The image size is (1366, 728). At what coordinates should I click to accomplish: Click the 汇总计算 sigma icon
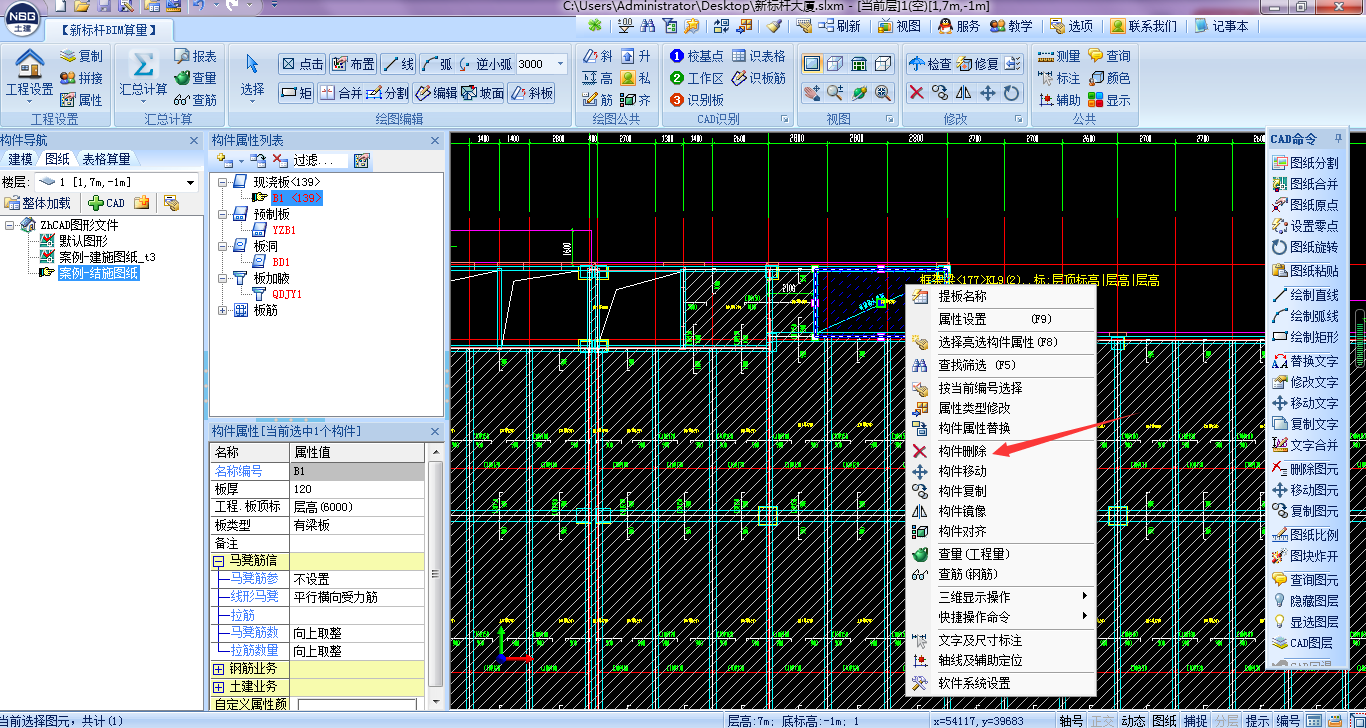tap(143, 66)
